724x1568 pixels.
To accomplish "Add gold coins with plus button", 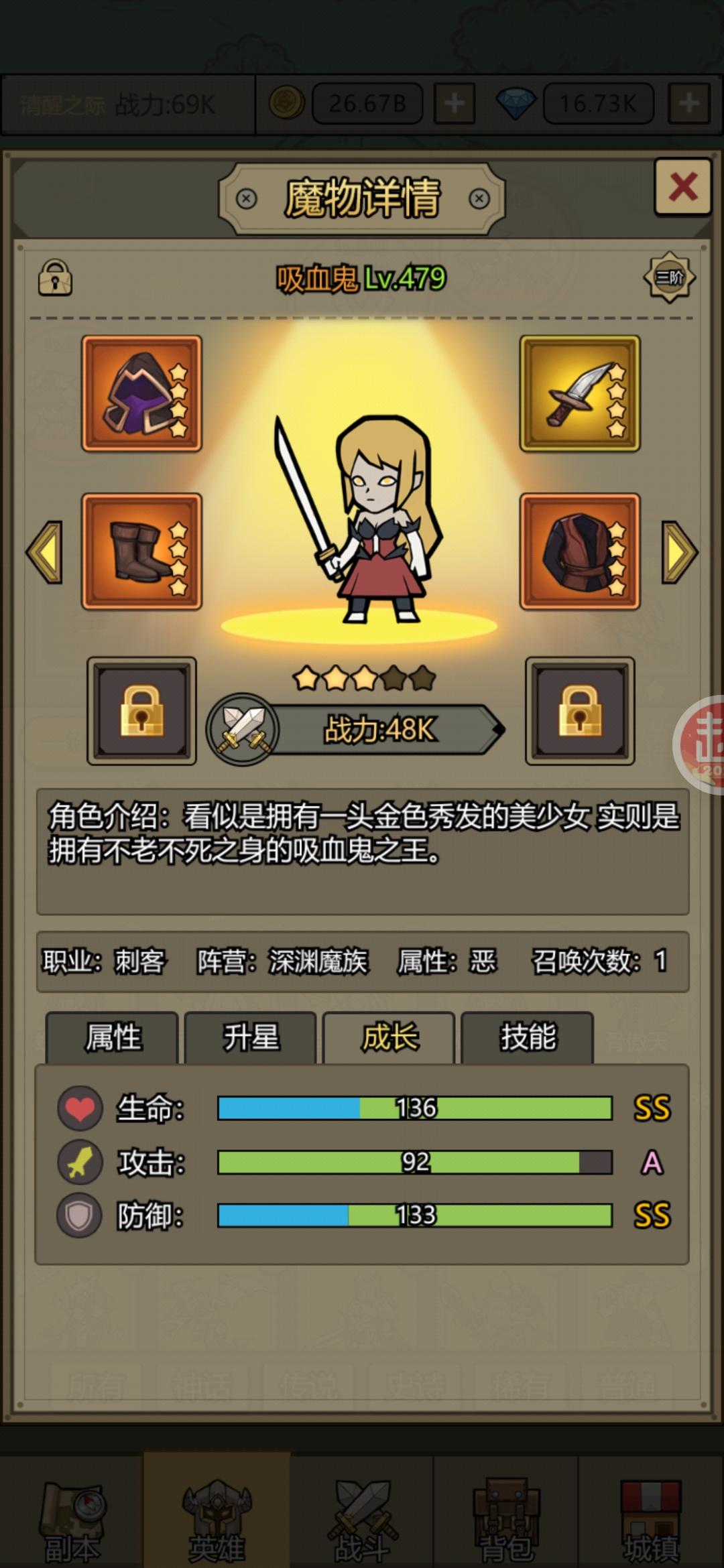I will pos(454,103).
